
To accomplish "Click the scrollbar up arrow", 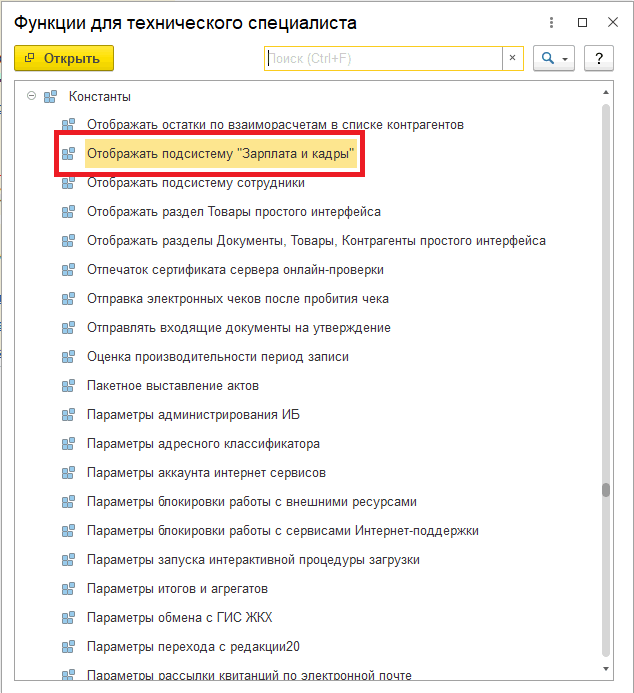I will point(606,92).
